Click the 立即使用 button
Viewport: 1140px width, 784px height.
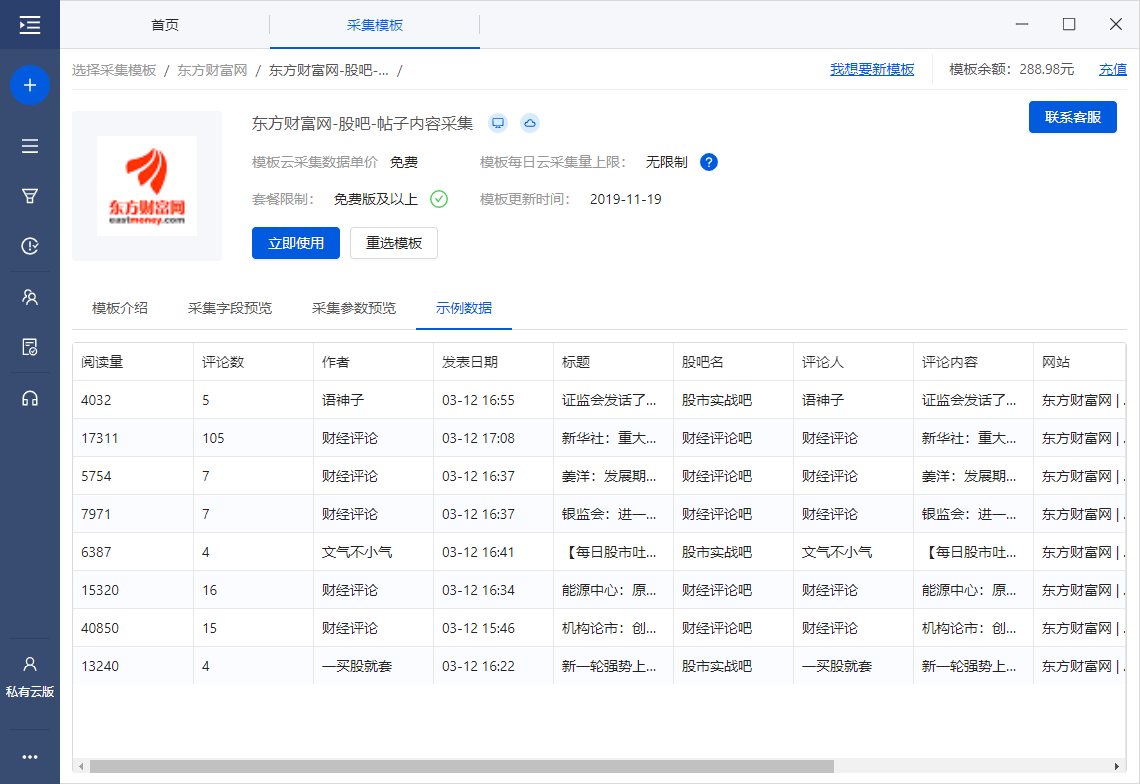(x=296, y=243)
